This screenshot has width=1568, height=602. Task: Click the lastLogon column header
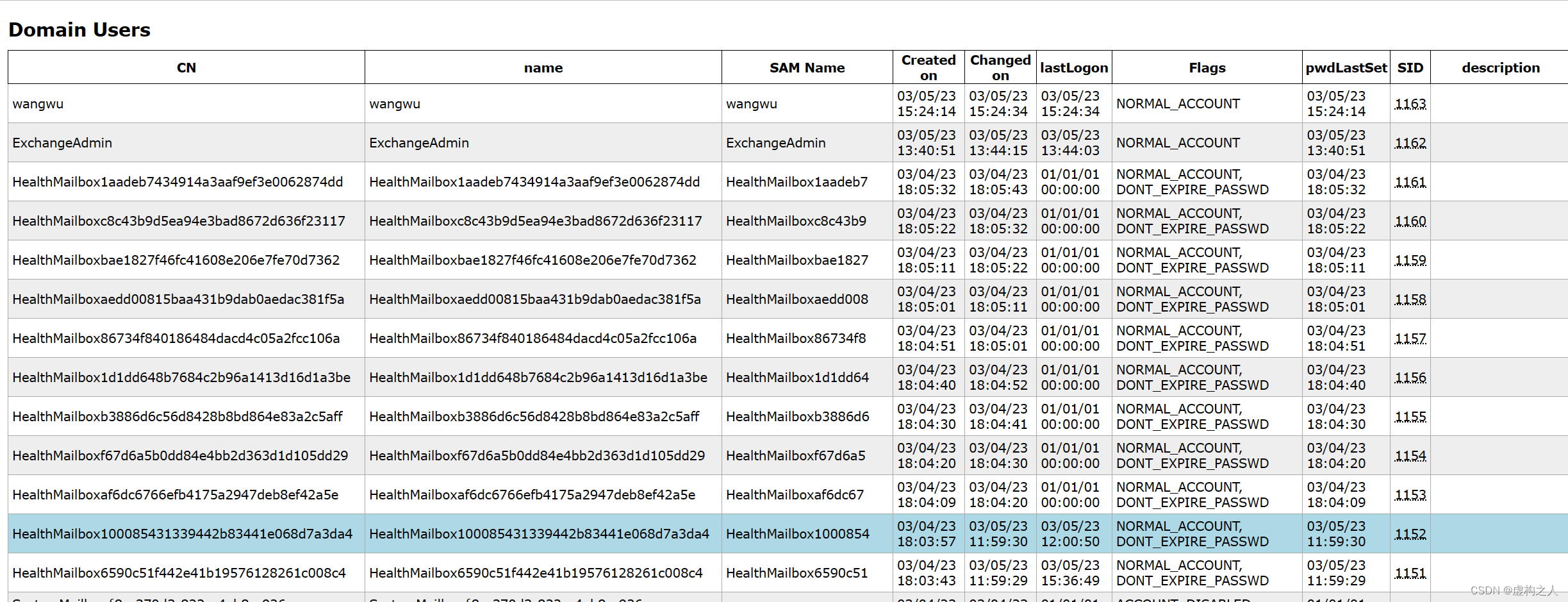click(x=1074, y=67)
